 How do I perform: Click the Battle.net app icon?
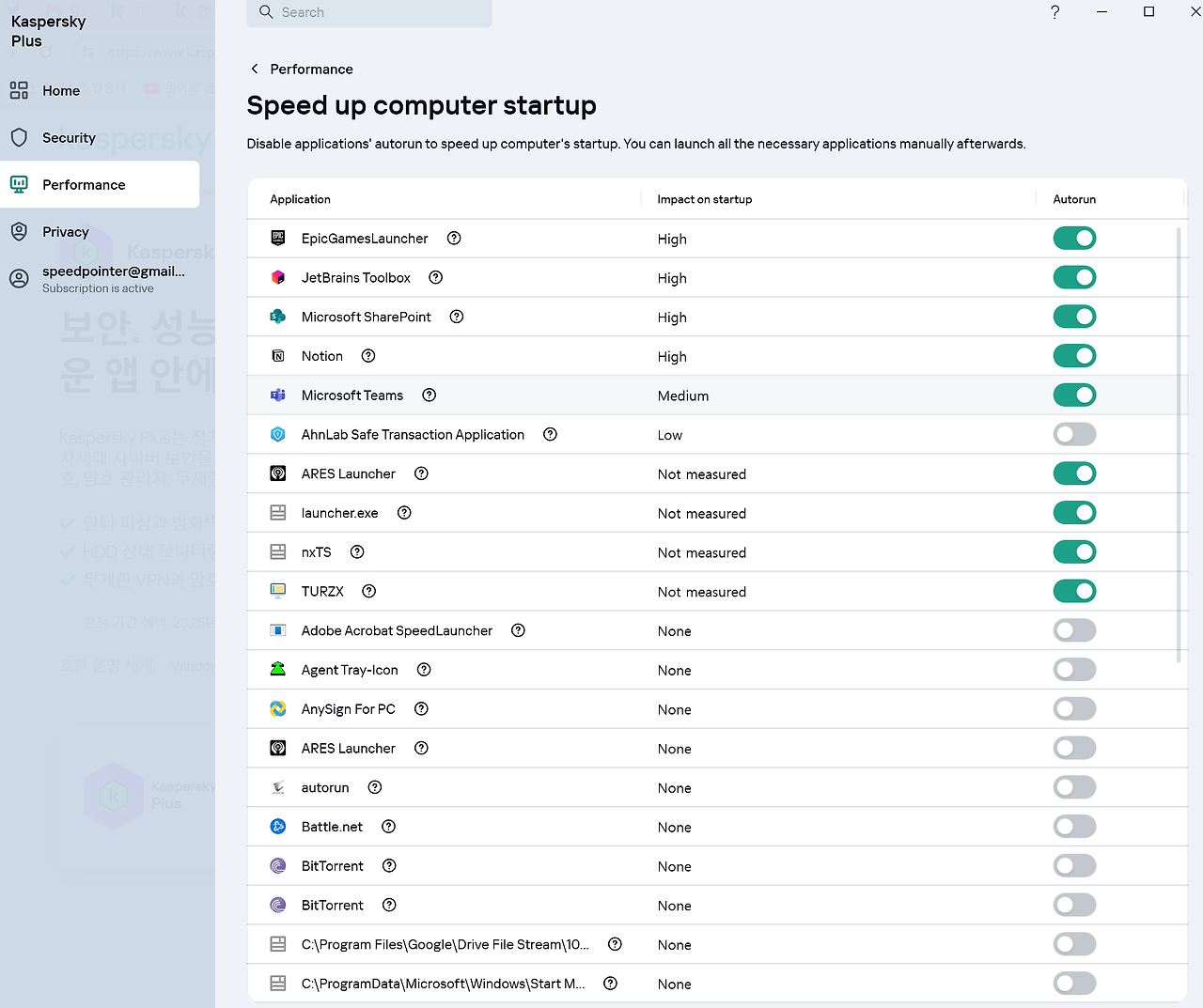pyautogui.click(x=278, y=827)
